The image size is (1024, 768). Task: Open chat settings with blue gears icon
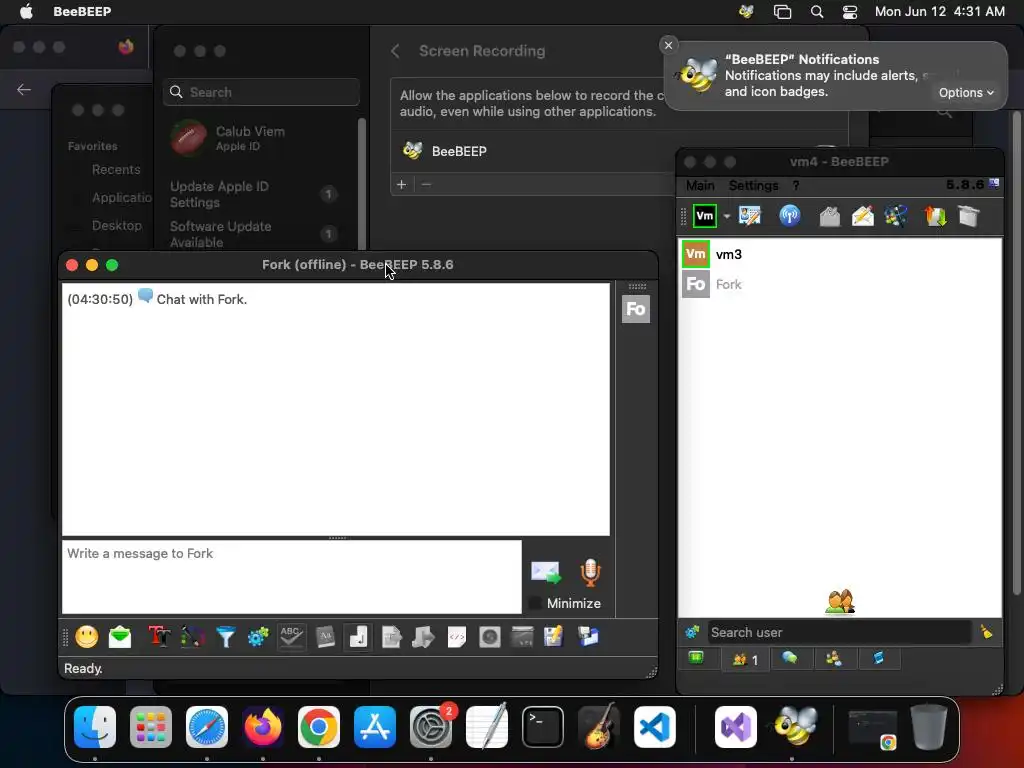tap(258, 636)
